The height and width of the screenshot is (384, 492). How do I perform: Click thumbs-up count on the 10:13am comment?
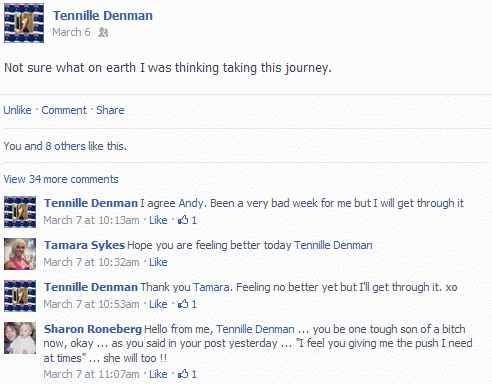(187, 220)
